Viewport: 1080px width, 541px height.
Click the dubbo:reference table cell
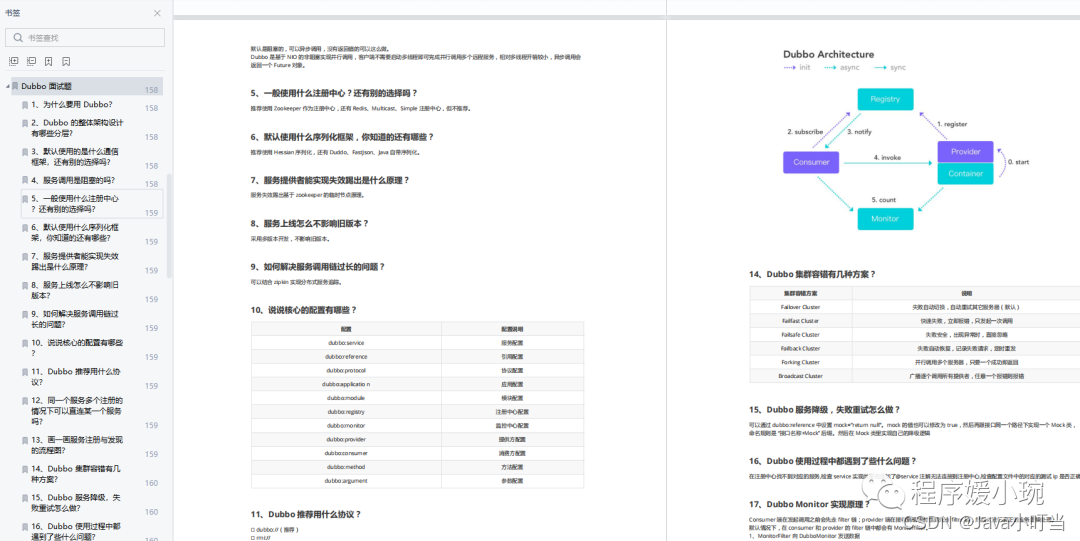point(346,356)
